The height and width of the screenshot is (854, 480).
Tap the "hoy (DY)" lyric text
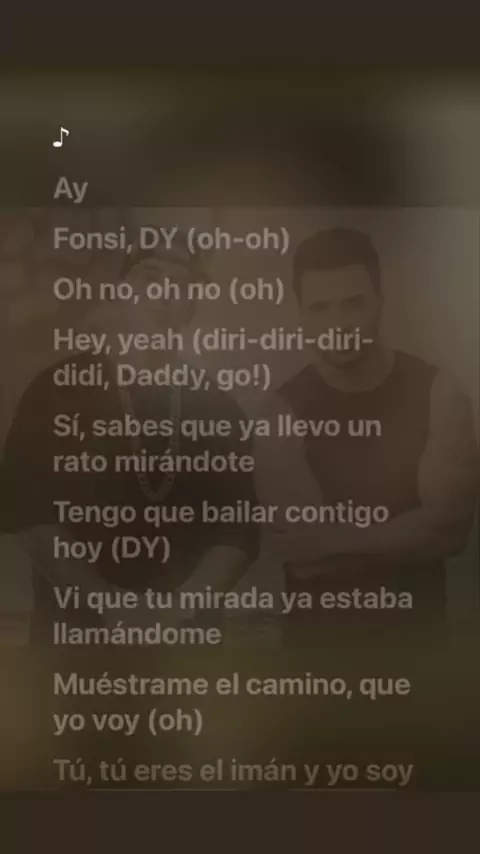(x=112, y=548)
